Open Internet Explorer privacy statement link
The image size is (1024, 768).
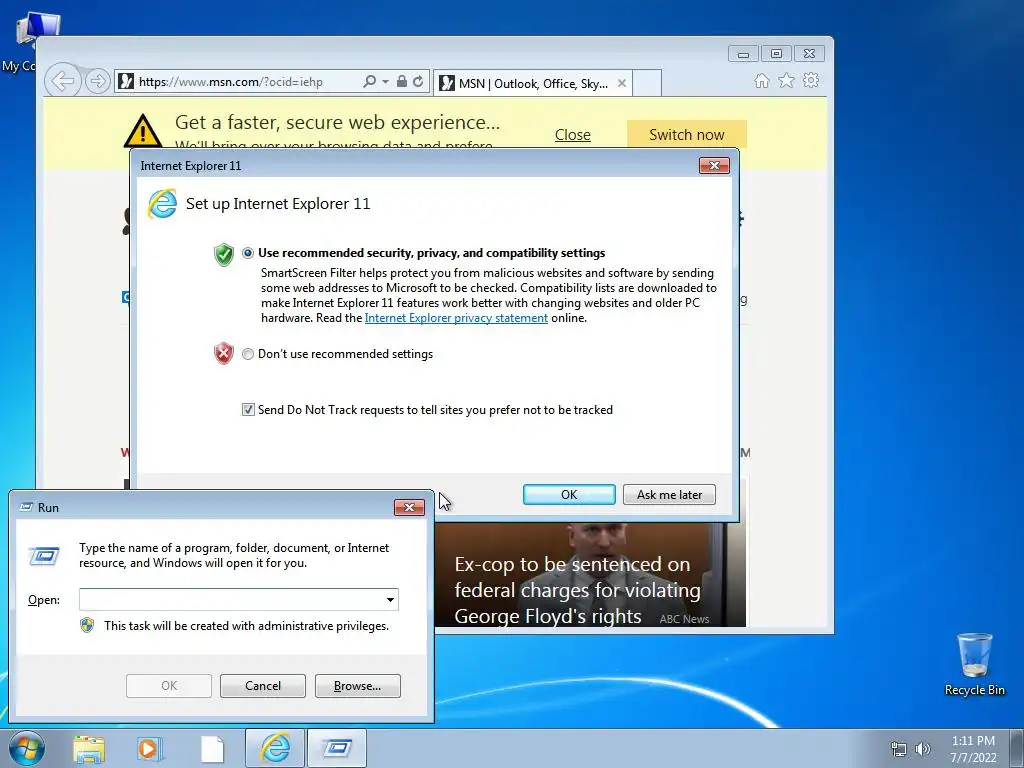tap(456, 318)
